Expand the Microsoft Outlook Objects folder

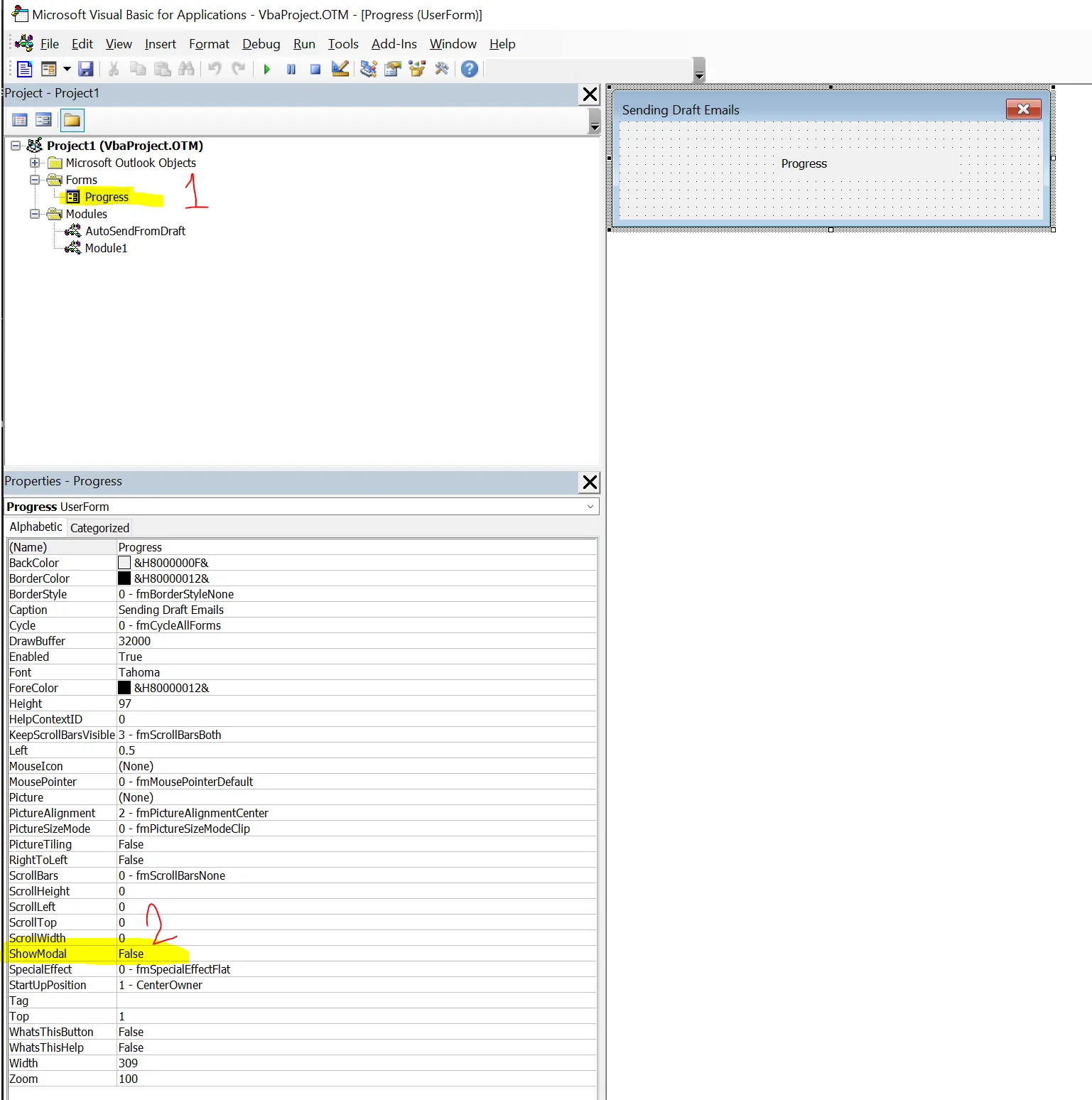point(34,163)
